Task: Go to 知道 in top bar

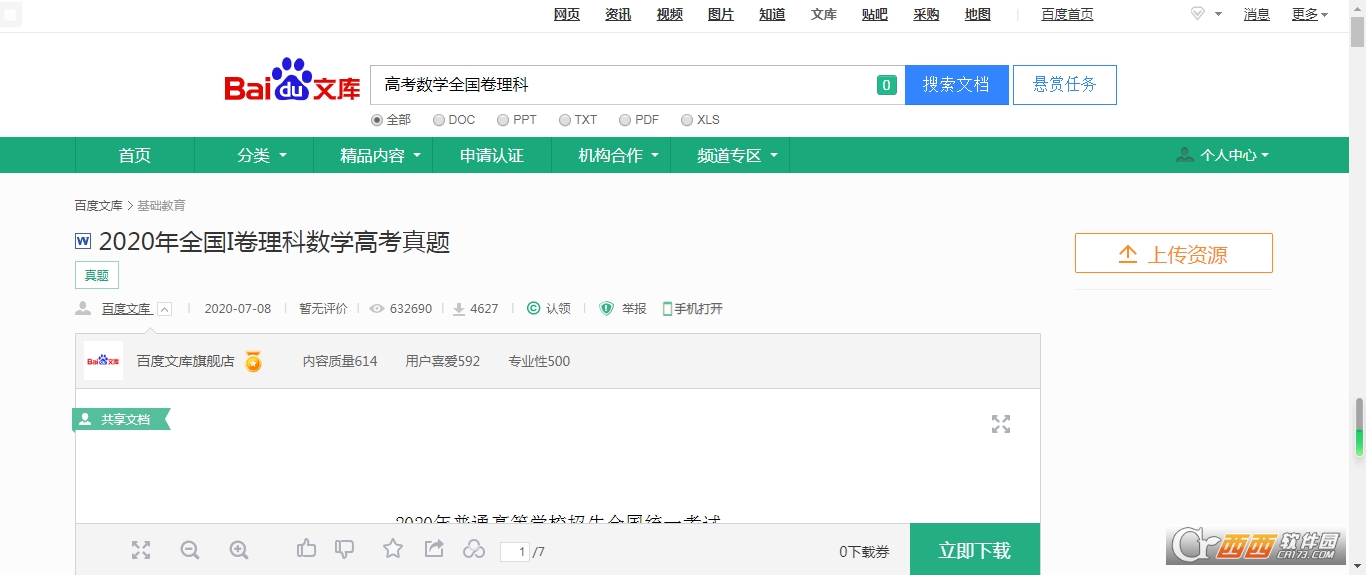Action: pyautogui.click(x=772, y=14)
